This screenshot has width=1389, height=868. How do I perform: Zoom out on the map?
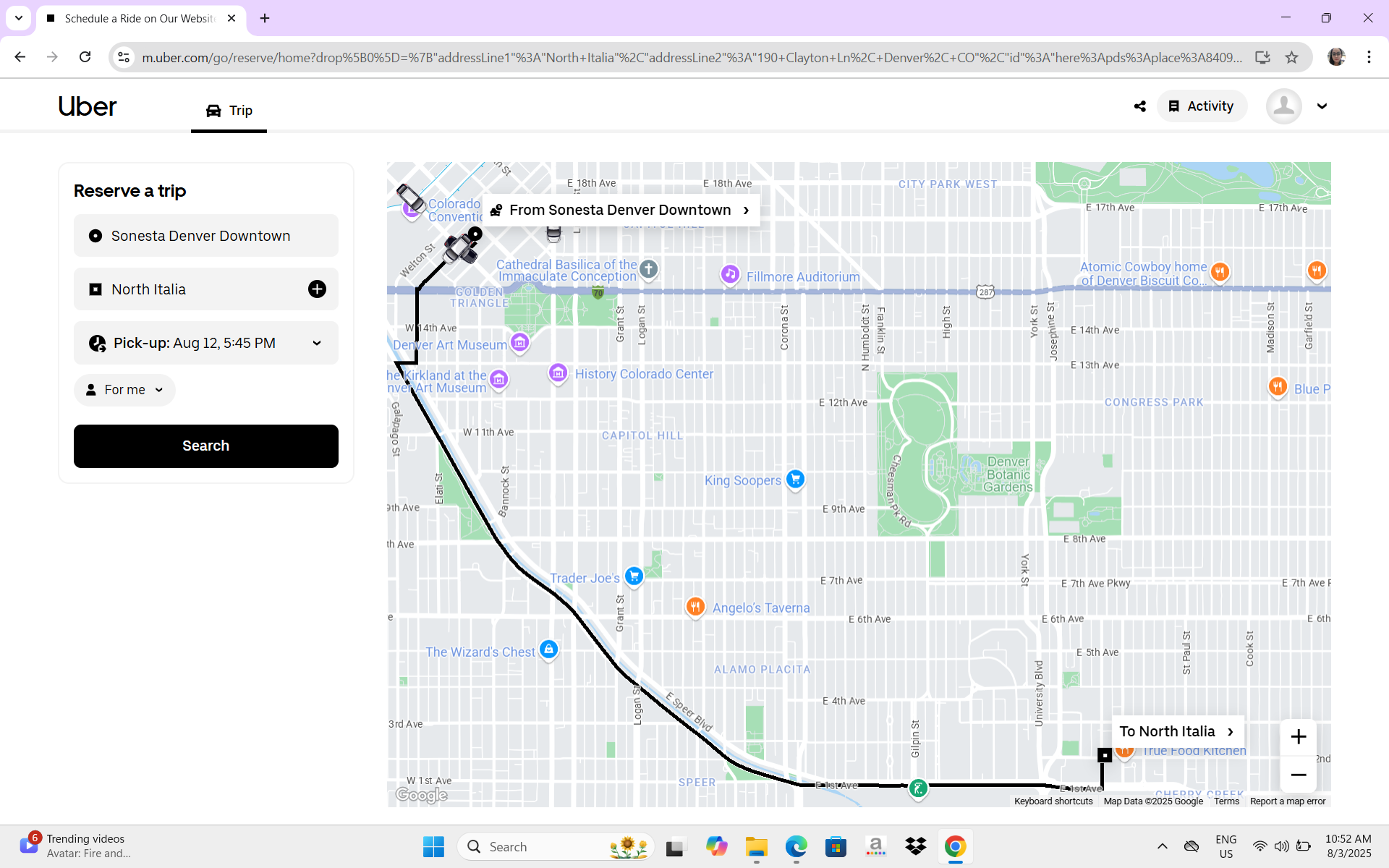(1299, 775)
